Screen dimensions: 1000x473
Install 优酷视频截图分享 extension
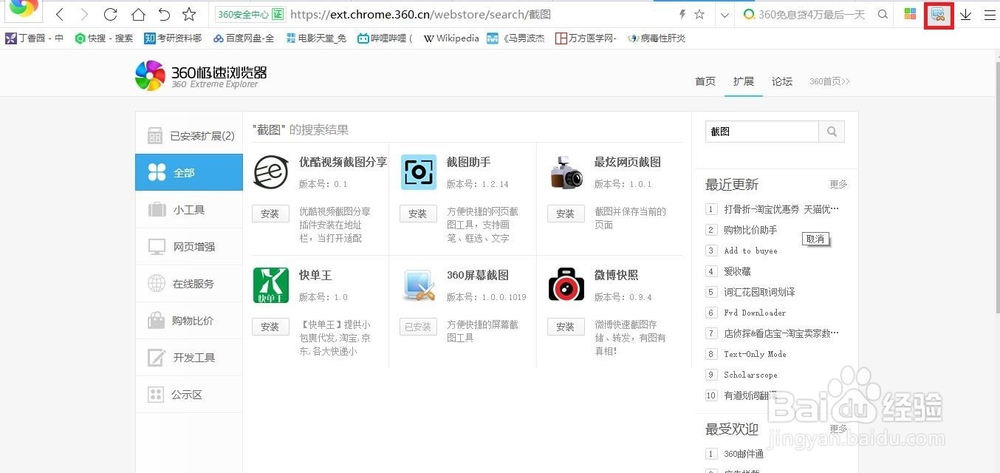(x=270, y=214)
